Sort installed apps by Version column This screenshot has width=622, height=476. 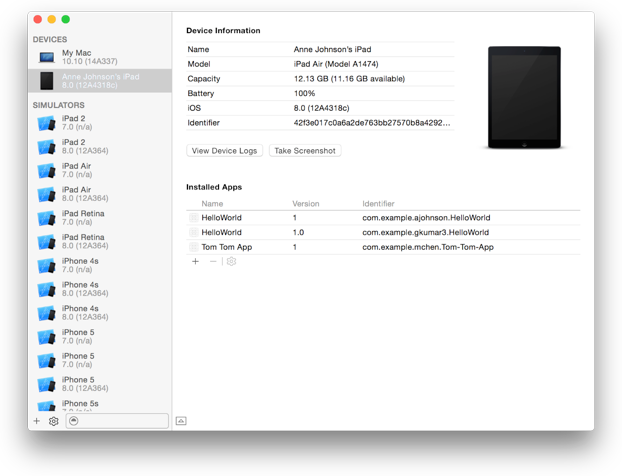[306, 203]
